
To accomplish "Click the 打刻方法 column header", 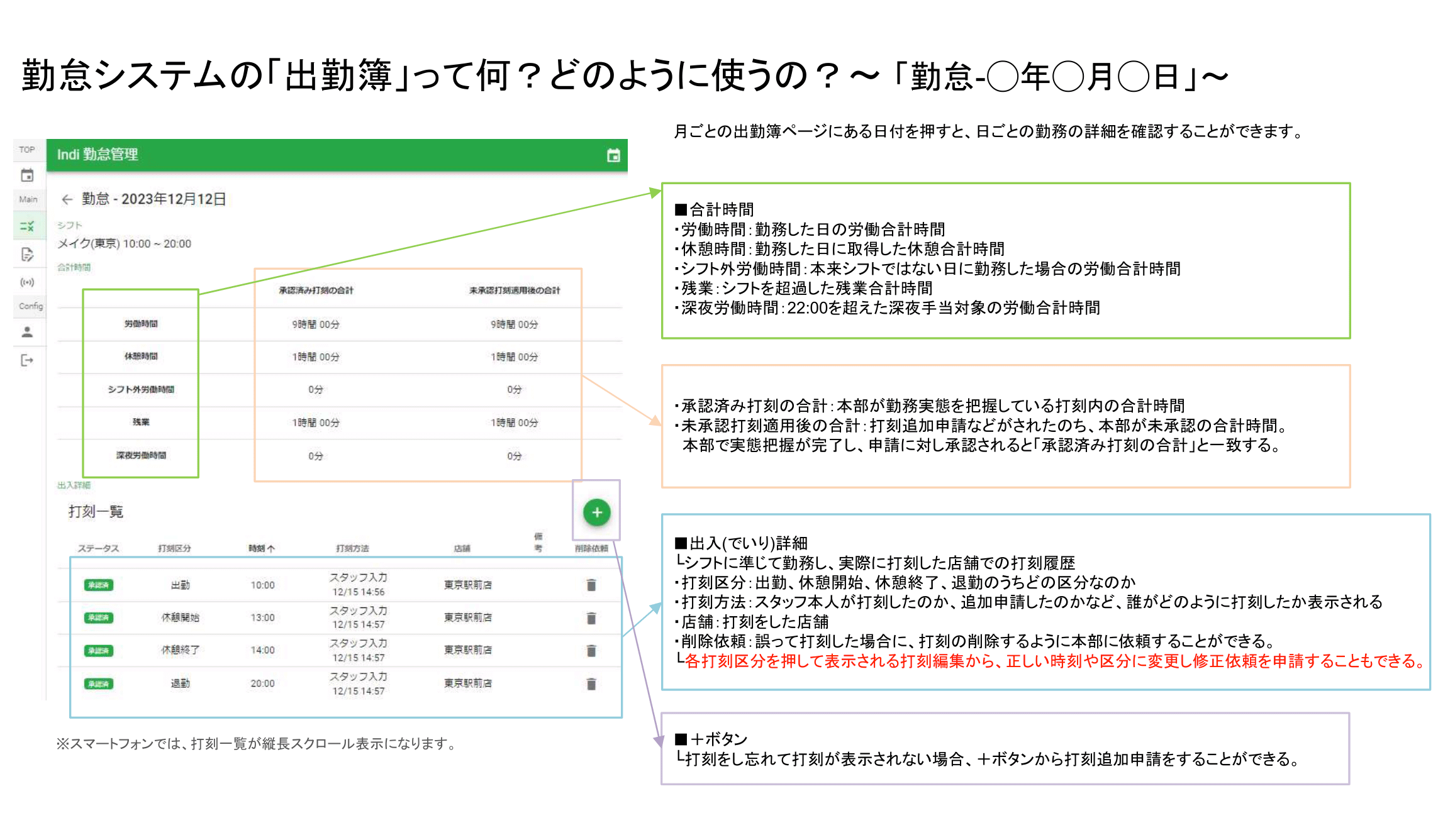I will click(x=352, y=548).
